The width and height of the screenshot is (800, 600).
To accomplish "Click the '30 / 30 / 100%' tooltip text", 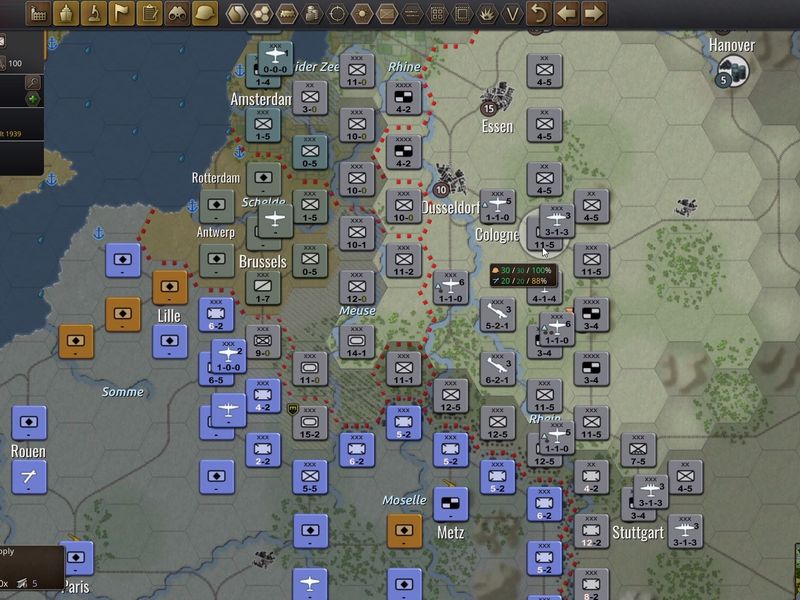I will point(526,270).
